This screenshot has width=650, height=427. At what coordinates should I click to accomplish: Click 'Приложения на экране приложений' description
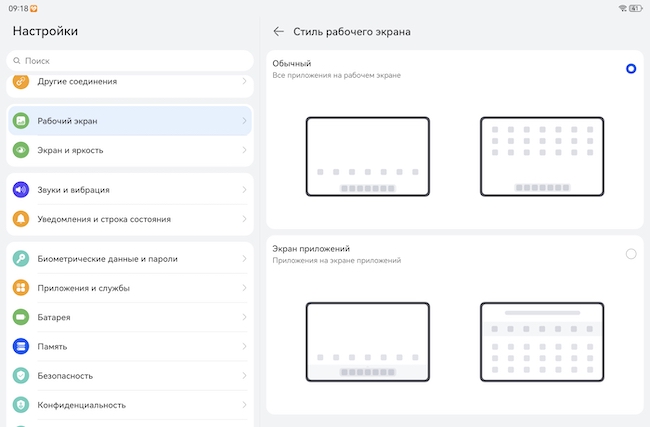pos(337,260)
